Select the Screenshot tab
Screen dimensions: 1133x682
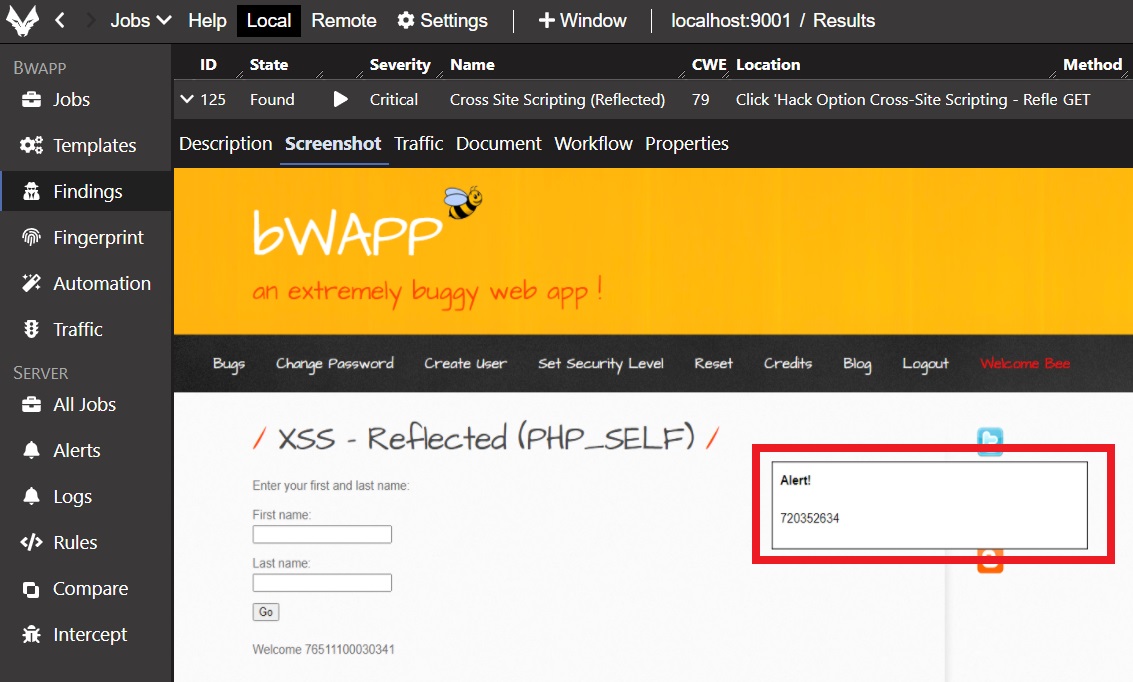333,144
